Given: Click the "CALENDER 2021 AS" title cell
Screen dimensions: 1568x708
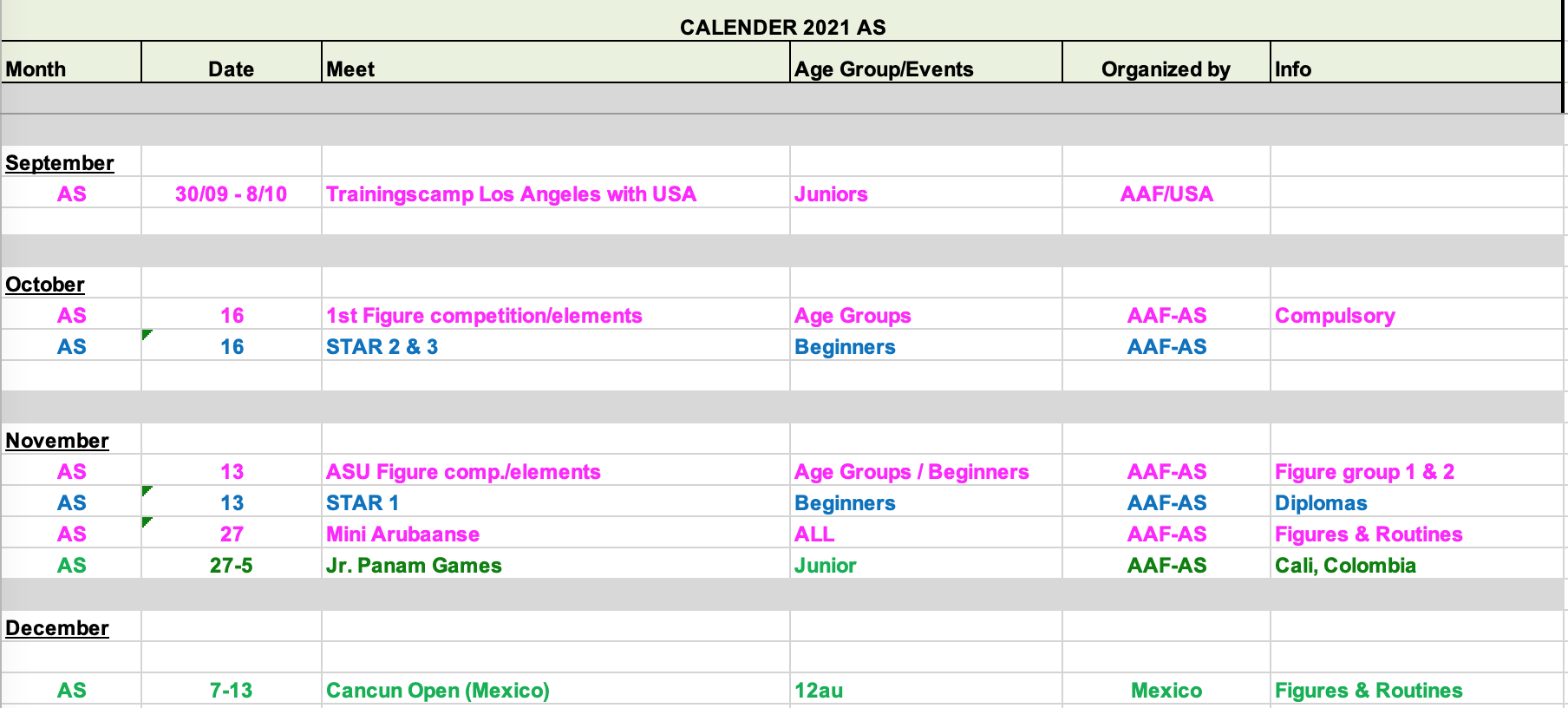Looking at the screenshot, I should click(x=782, y=27).
